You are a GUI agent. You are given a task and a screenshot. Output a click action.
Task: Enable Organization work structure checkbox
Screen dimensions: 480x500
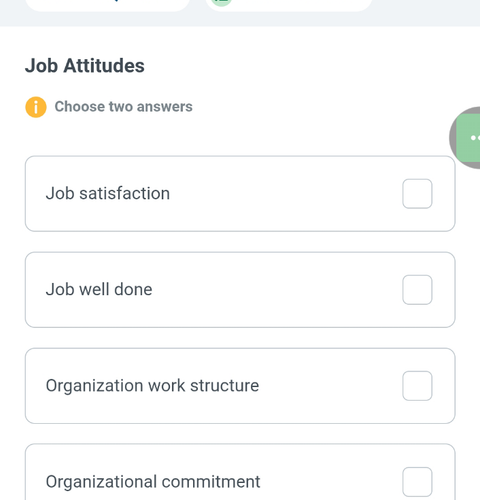point(417,386)
